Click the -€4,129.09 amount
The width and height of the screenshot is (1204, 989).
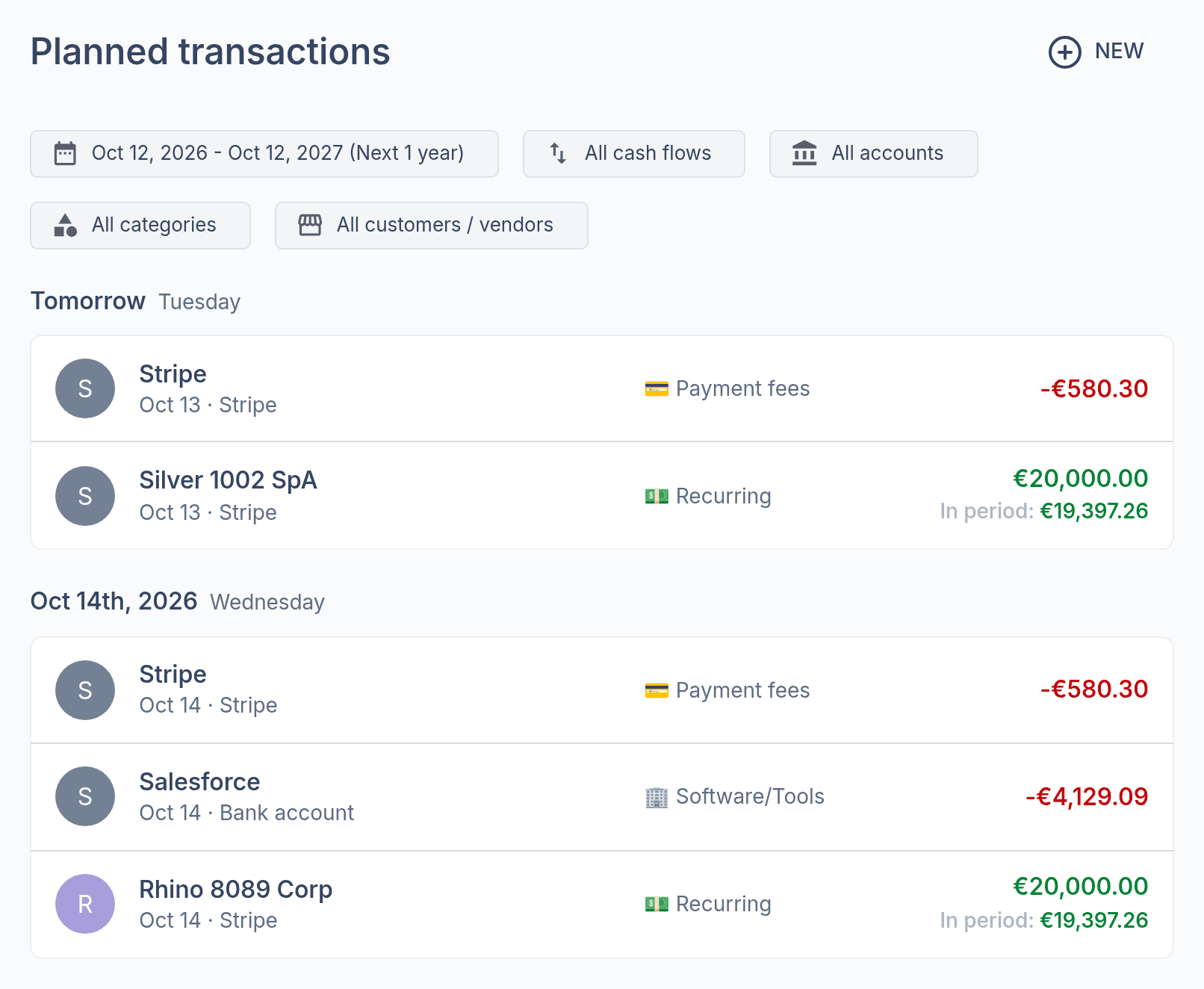click(1087, 797)
